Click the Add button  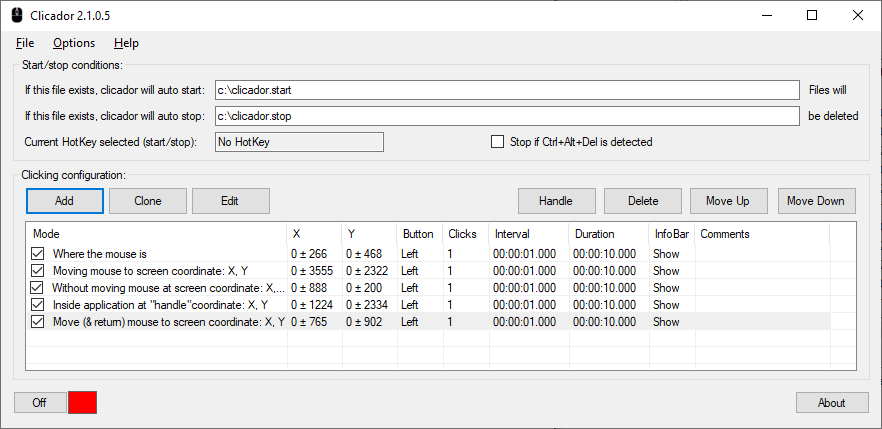(x=65, y=201)
